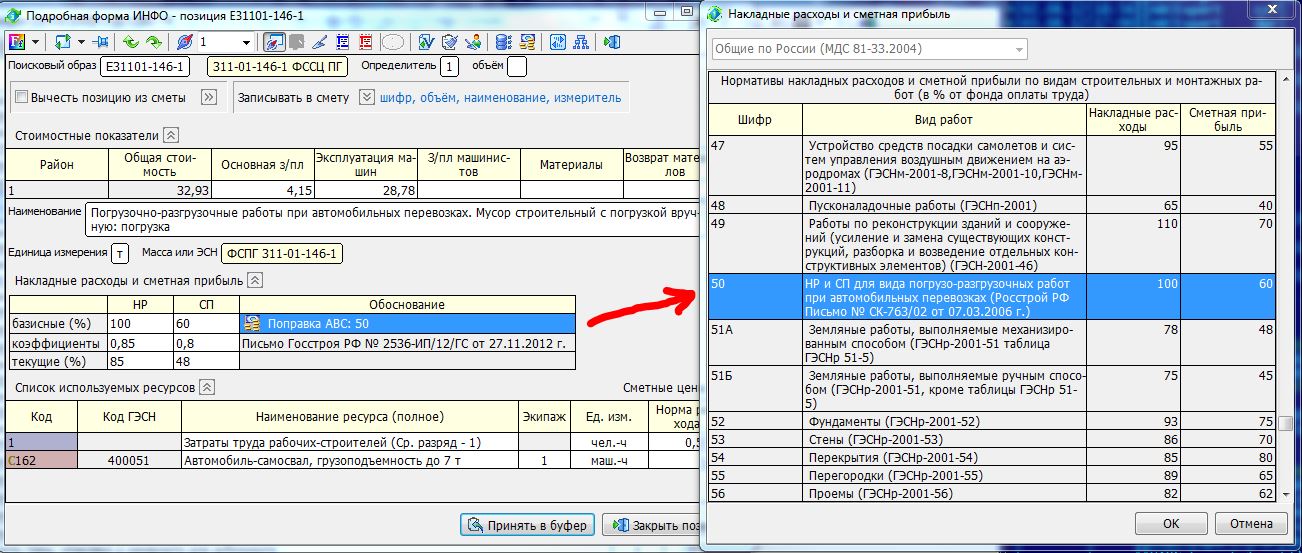
Task: Click the green refresh arrows toolbar icon
Action: tap(63, 43)
